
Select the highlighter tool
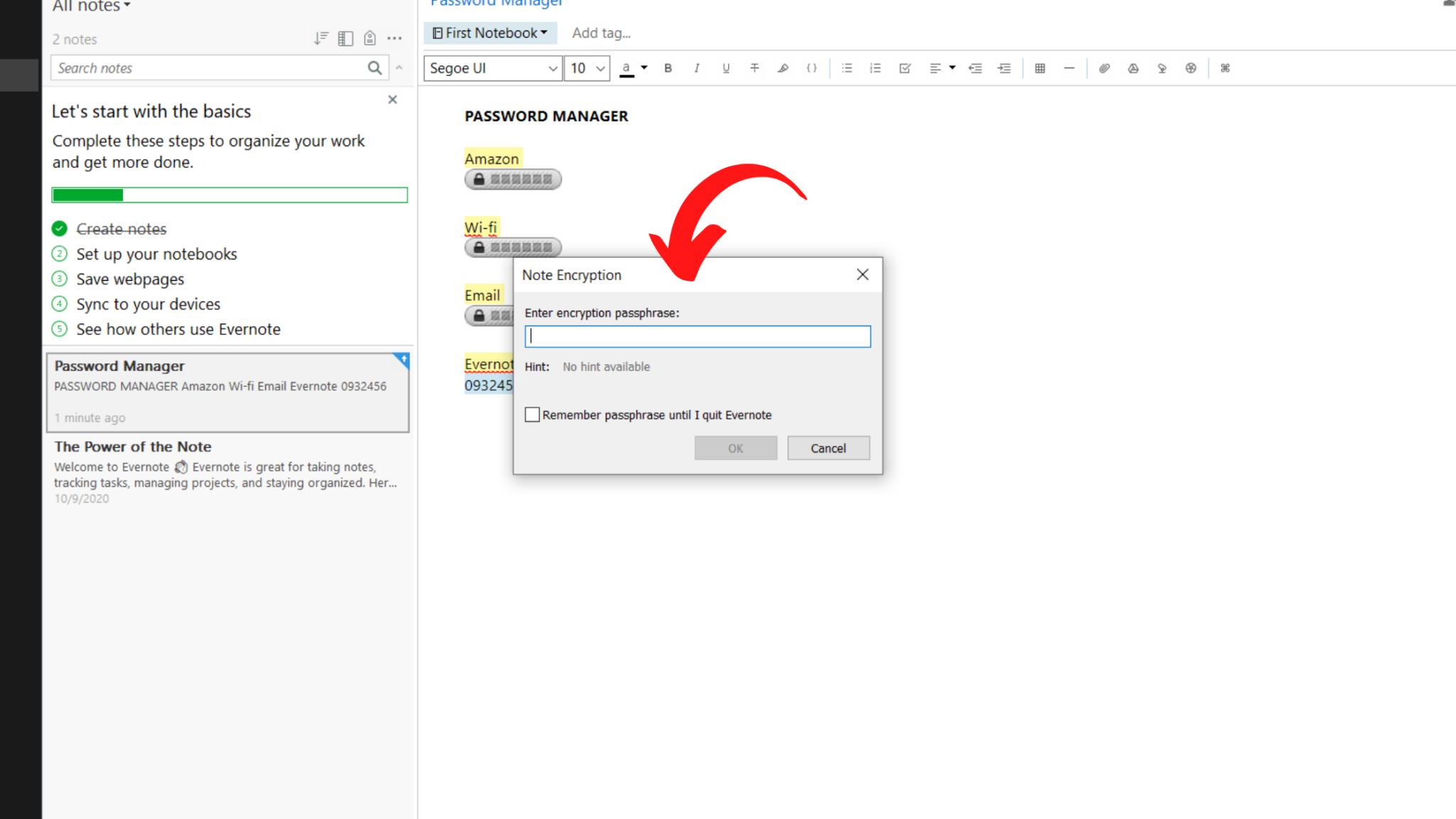[x=783, y=68]
